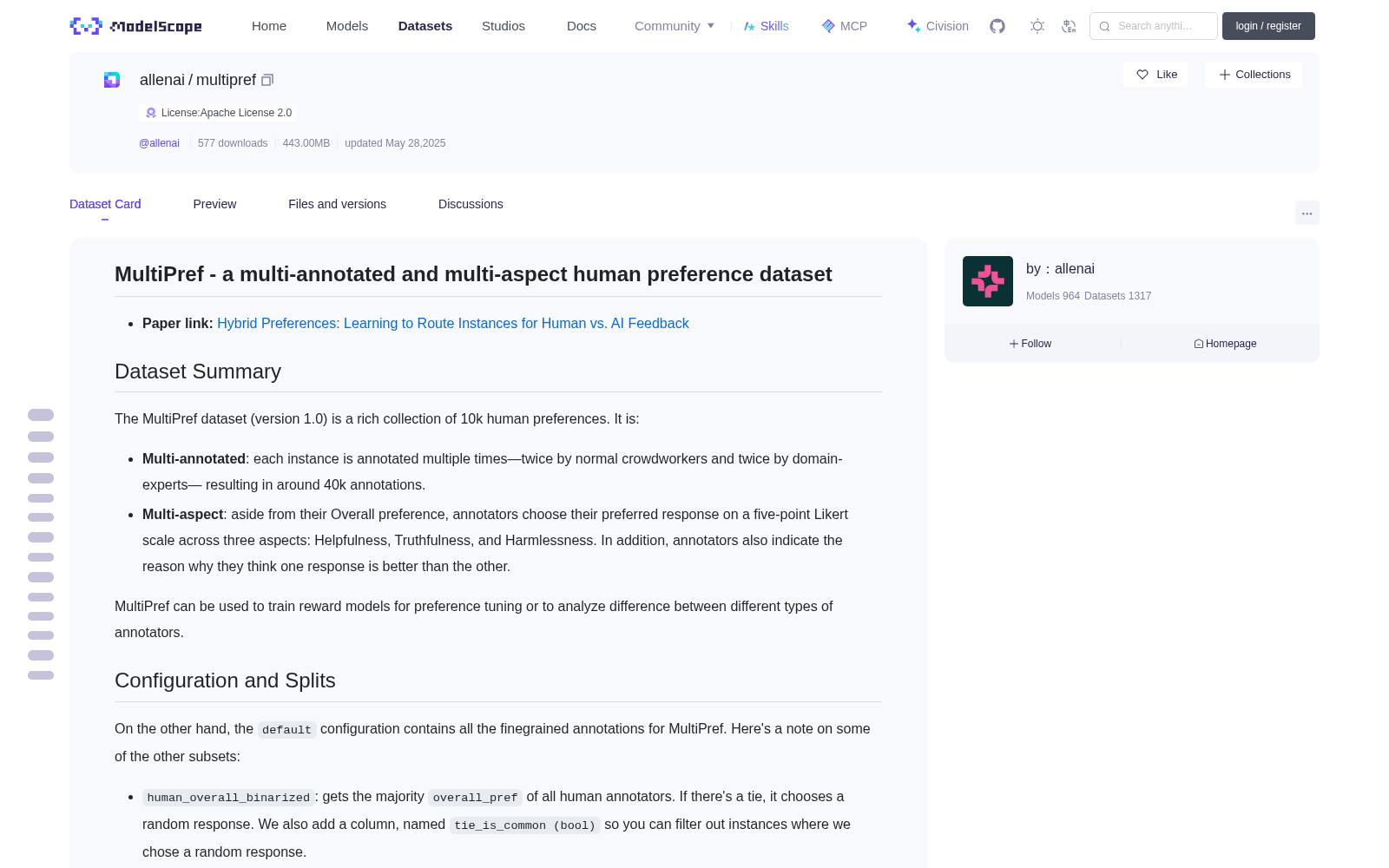This screenshot has width=1389, height=868.
Task: Open the Hybrid Preferences paper link
Action: [453, 323]
